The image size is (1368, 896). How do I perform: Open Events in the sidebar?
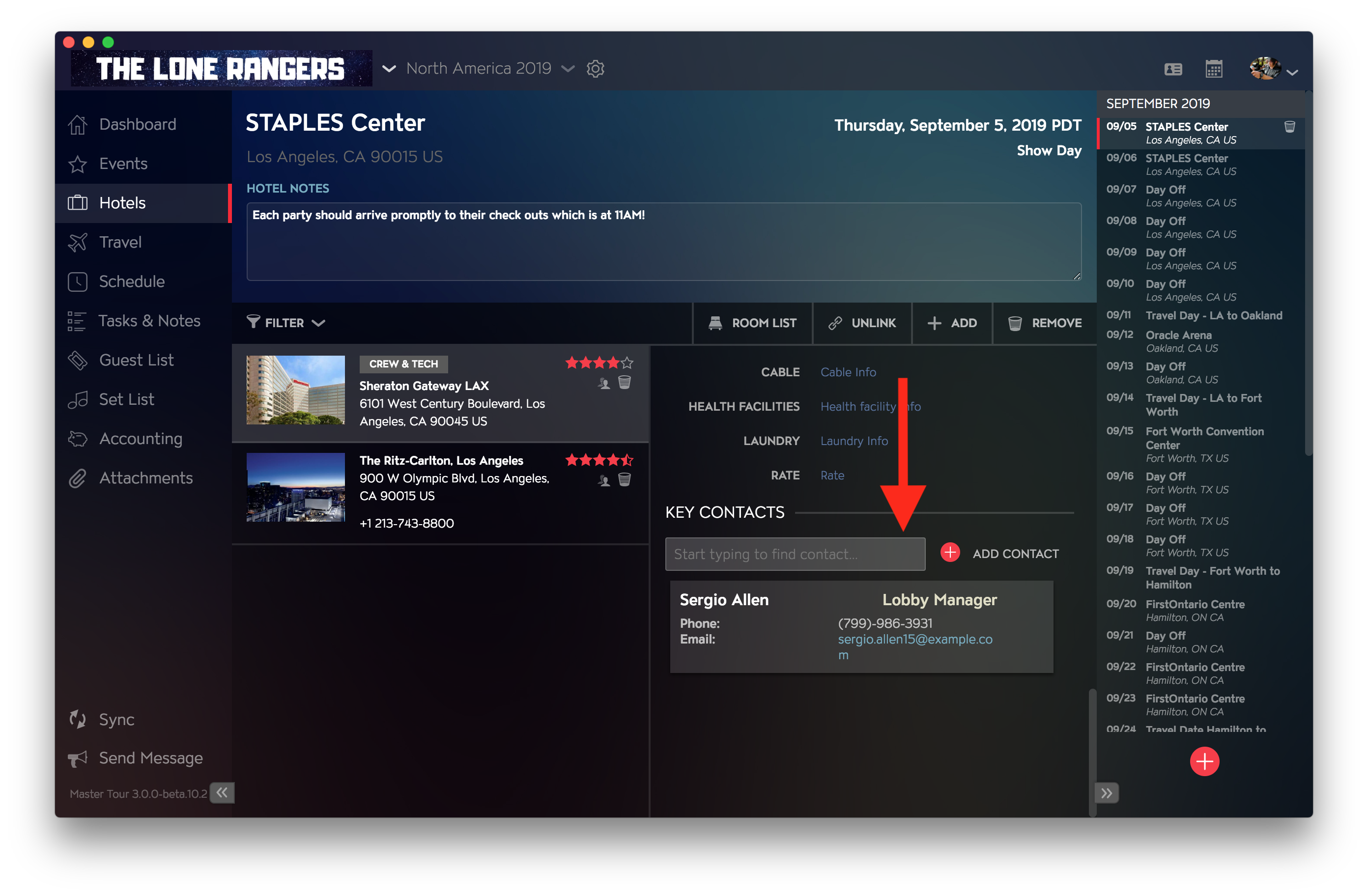(x=123, y=164)
